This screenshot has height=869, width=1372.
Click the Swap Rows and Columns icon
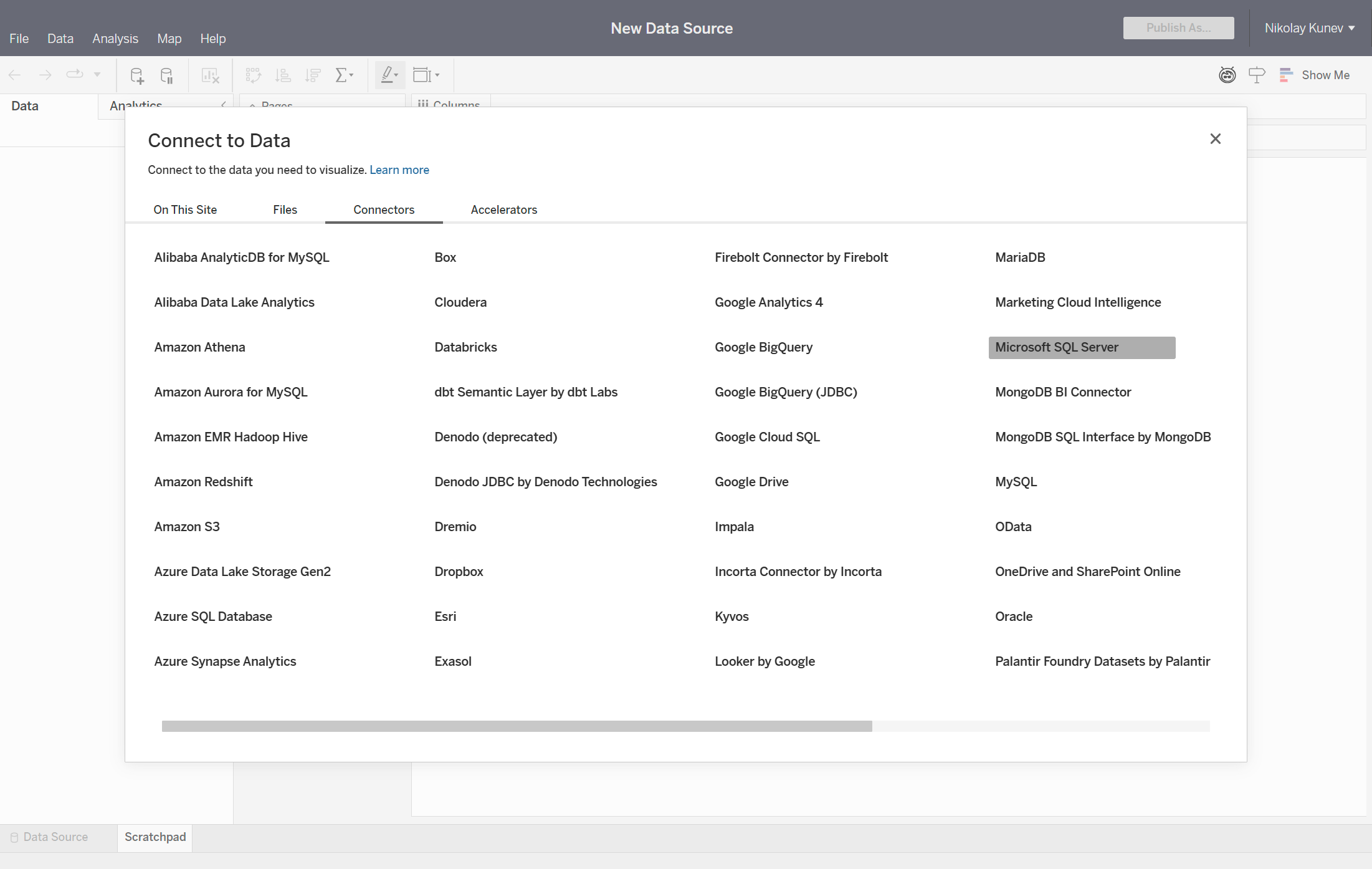[x=253, y=75]
